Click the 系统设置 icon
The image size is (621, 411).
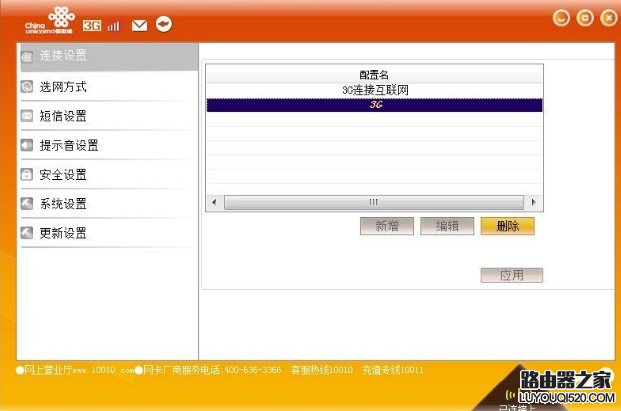(x=27, y=204)
